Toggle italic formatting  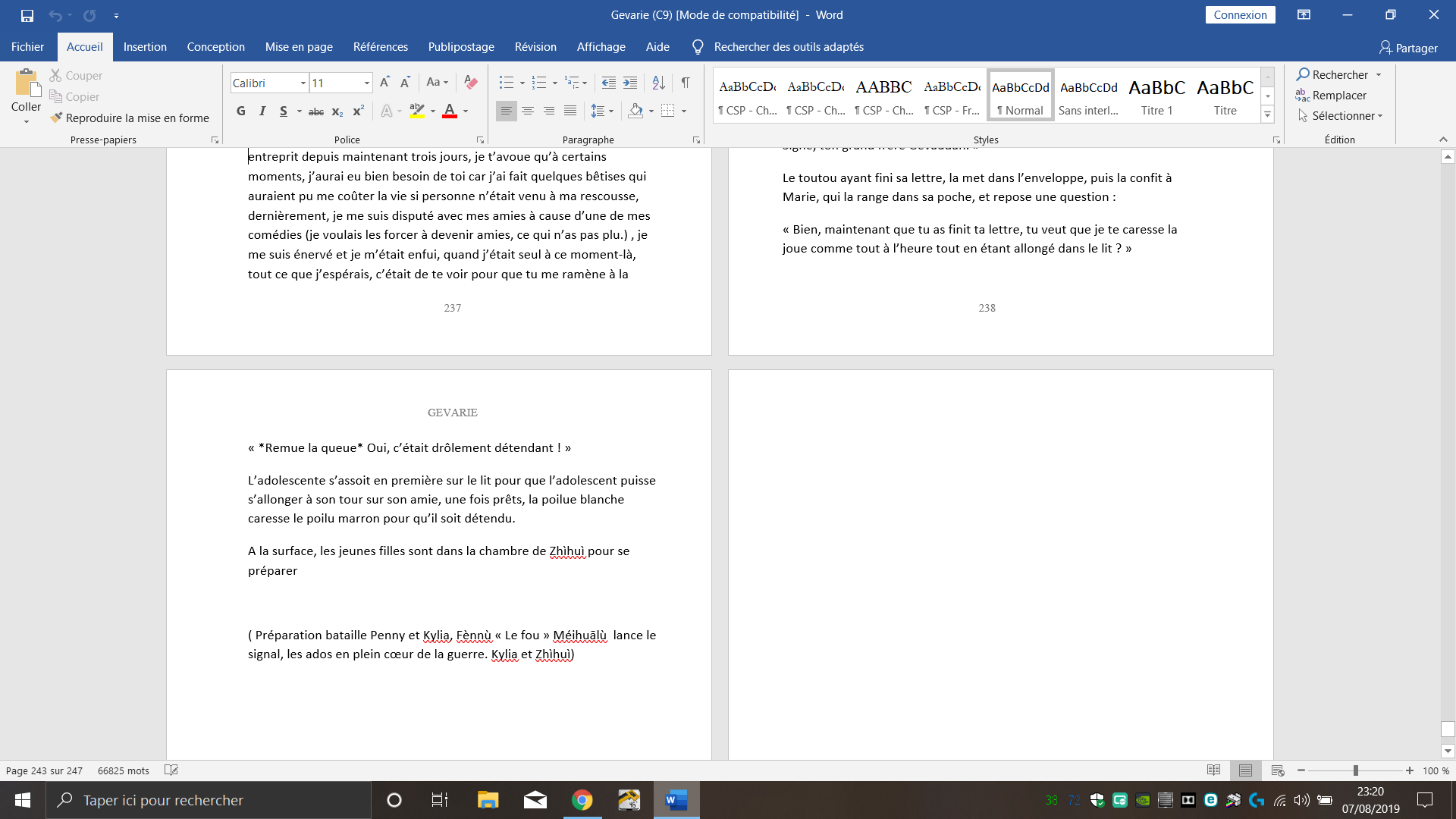coord(262,111)
